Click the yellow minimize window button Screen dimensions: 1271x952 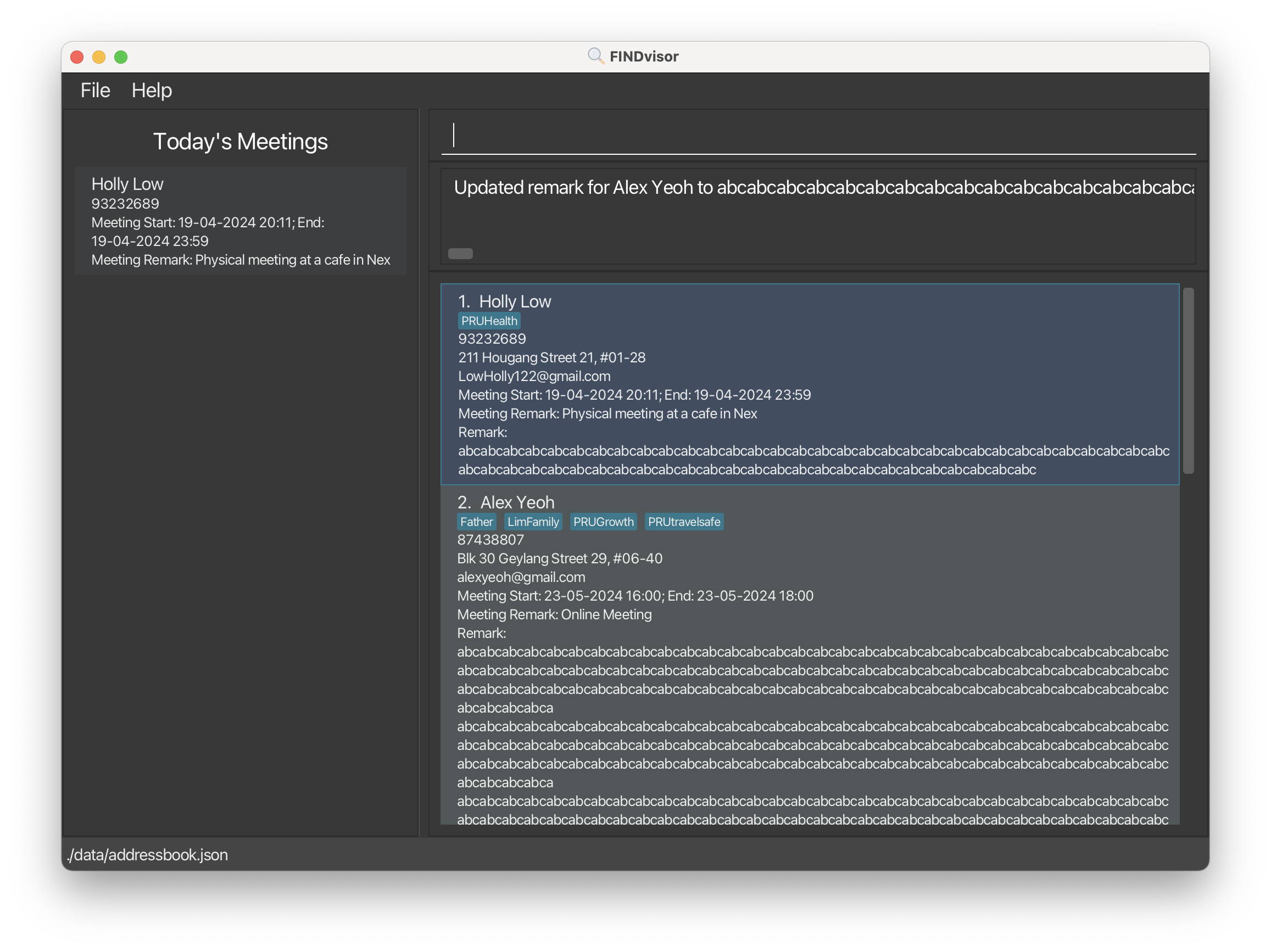click(x=99, y=57)
